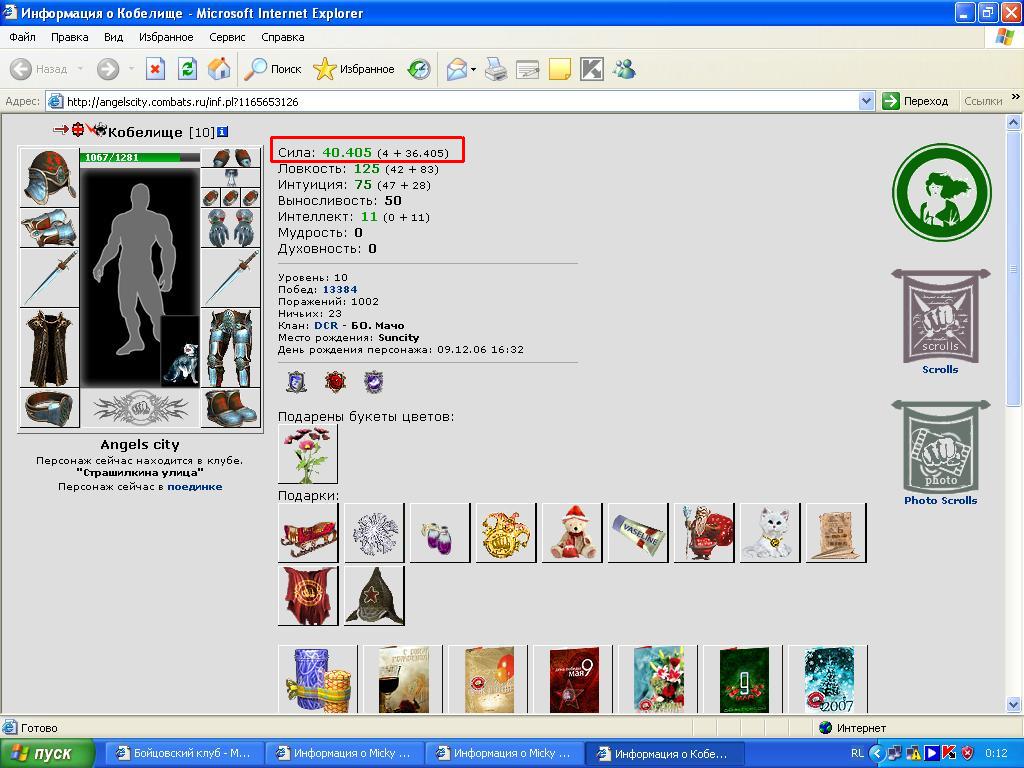Image resolution: width=1024 pixels, height=768 pixels.
Task: Click the flower bouquet gift image
Action: click(x=308, y=455)
